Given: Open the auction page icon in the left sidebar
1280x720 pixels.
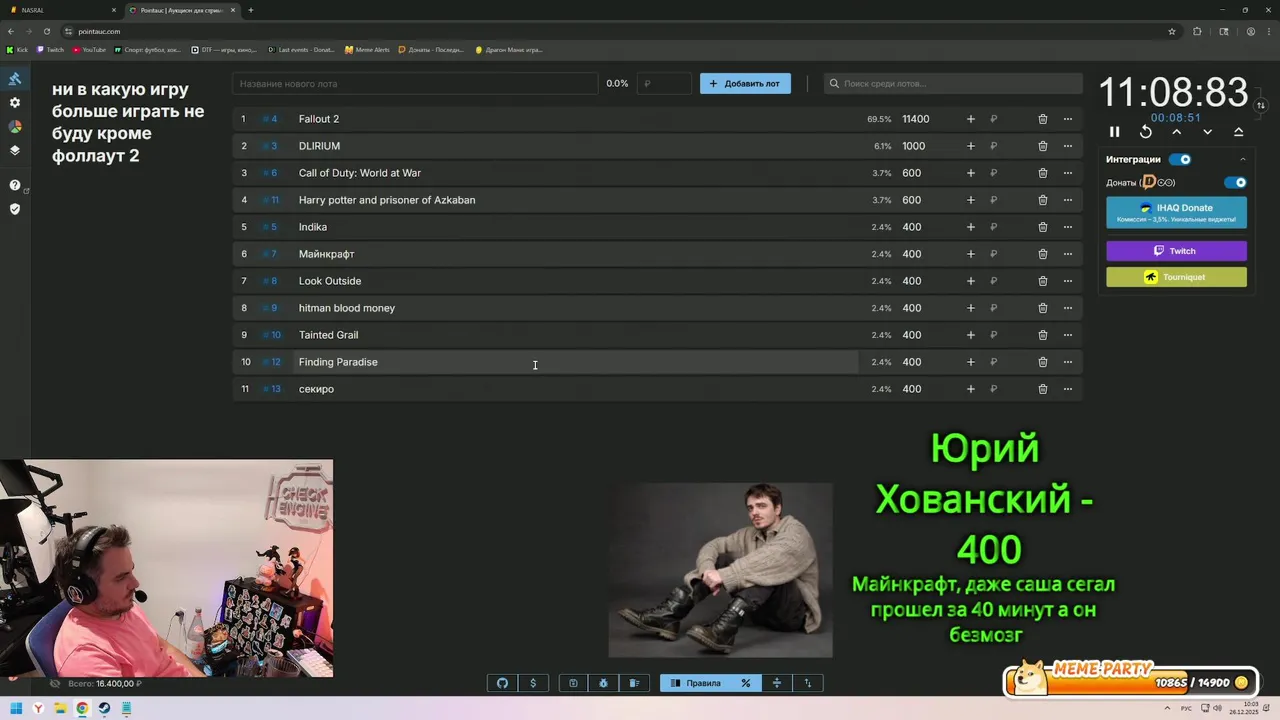Looking at the screenshot, I should coord(15,79).
